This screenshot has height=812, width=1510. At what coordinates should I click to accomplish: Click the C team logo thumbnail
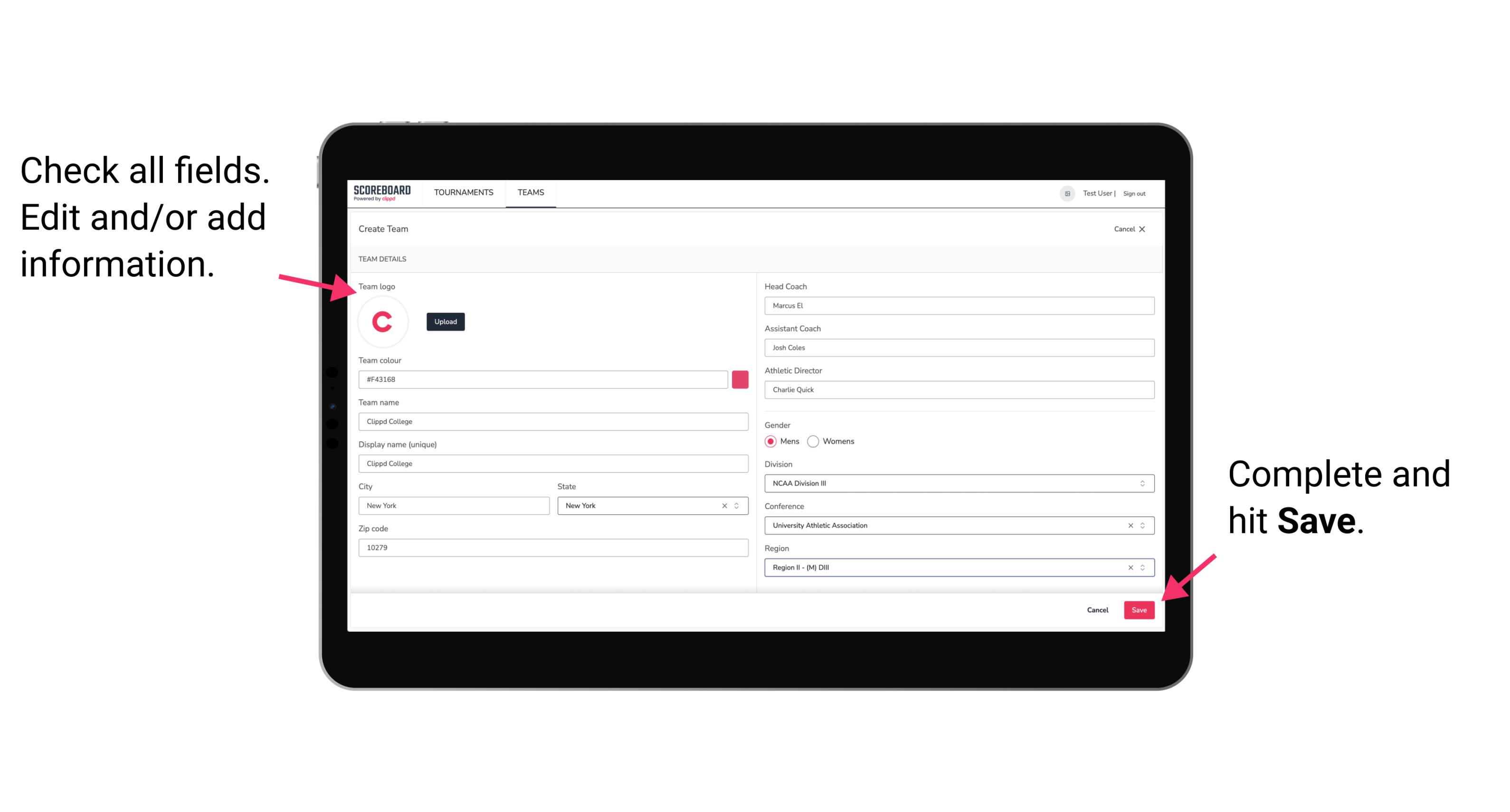point(383,321)
